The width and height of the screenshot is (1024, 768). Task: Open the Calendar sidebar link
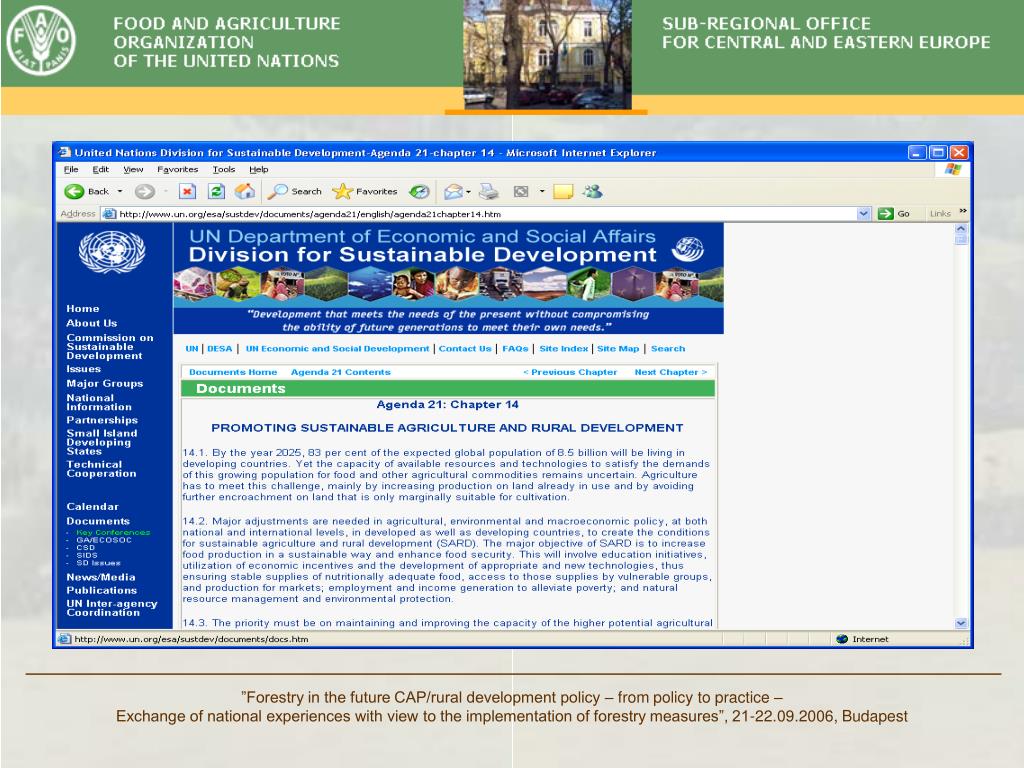point(93,507)
